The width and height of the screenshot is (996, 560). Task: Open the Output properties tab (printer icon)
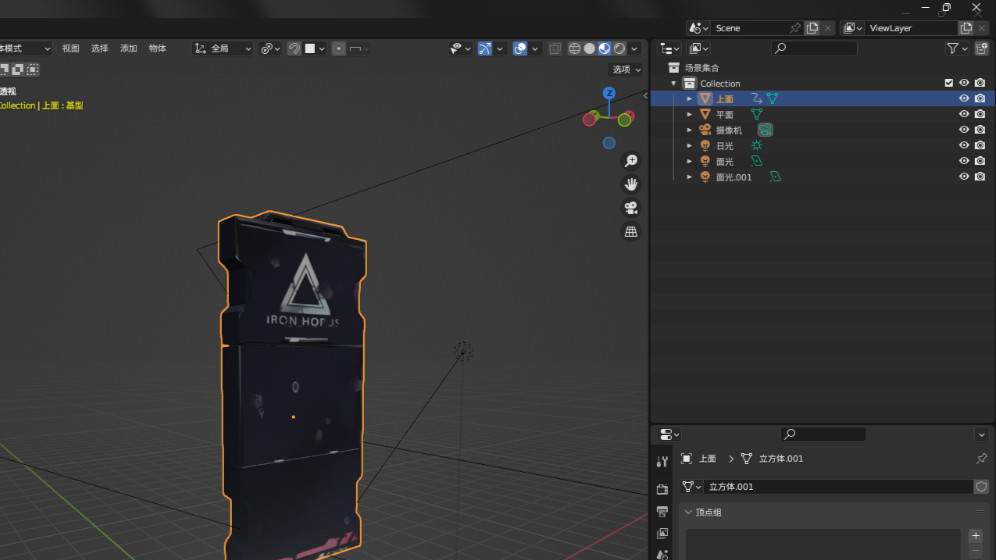pos(662,512)
